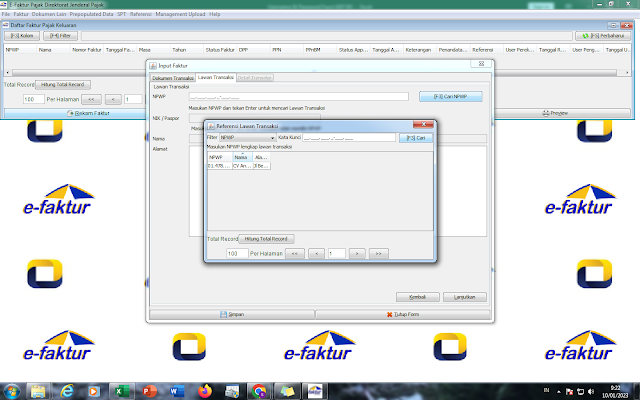Image resolution: width=640 pixels, height=400 pixels.
Task: Open Excel from the taskbar
Action: click(121, 391)
